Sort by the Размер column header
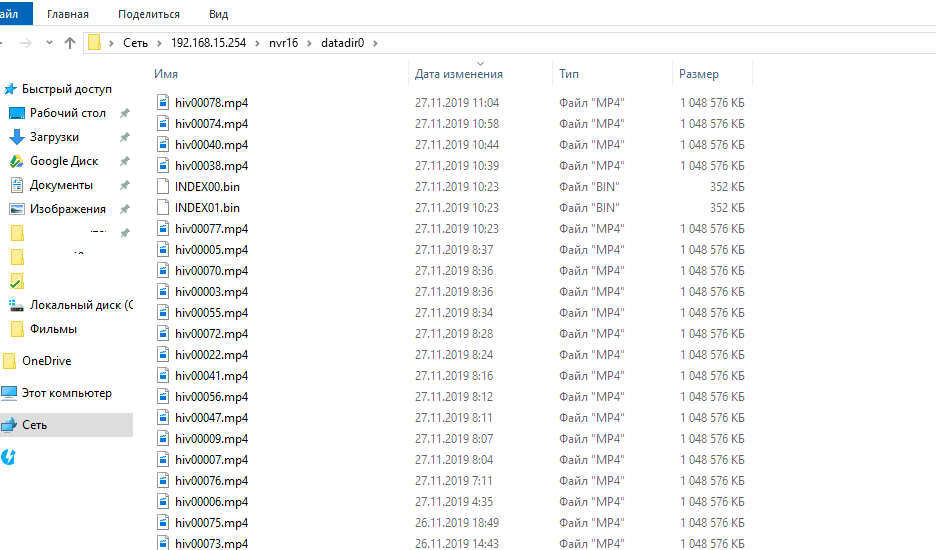This screenshot has width=936, height=550. pyautogui.click(x=699, y=74)
